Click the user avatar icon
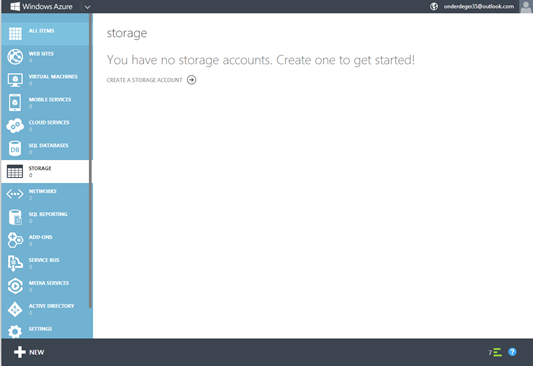 (x=526, y=6)
